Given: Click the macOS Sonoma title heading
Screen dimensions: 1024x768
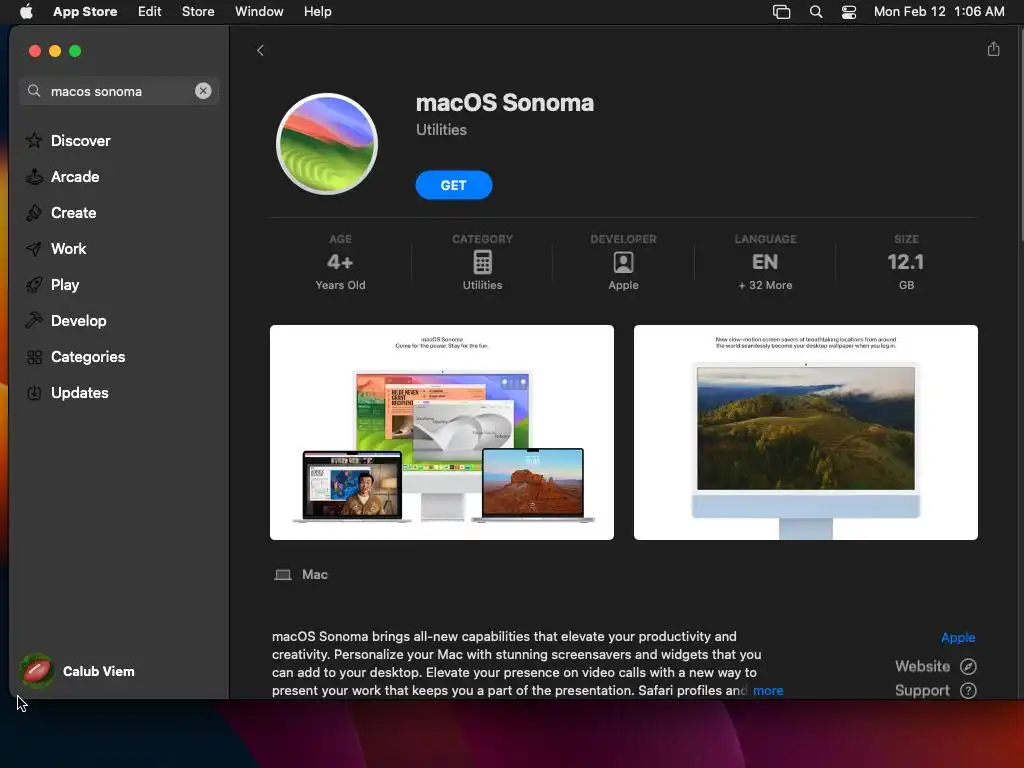Looking at the screenshot, I should [x=505, y=103].
